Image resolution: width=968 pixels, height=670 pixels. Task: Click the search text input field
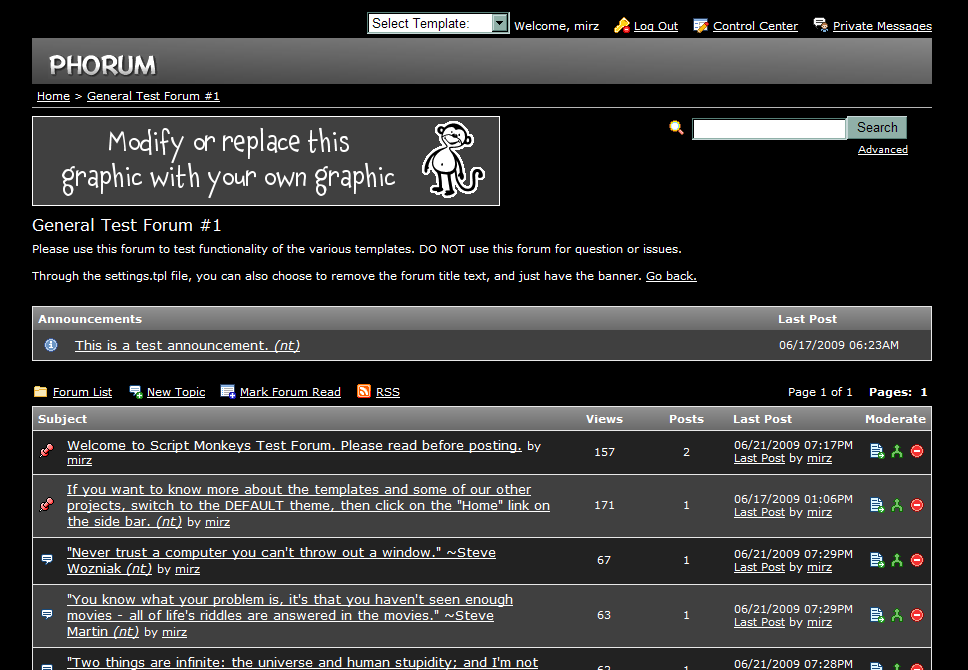(x=769, y=128)
